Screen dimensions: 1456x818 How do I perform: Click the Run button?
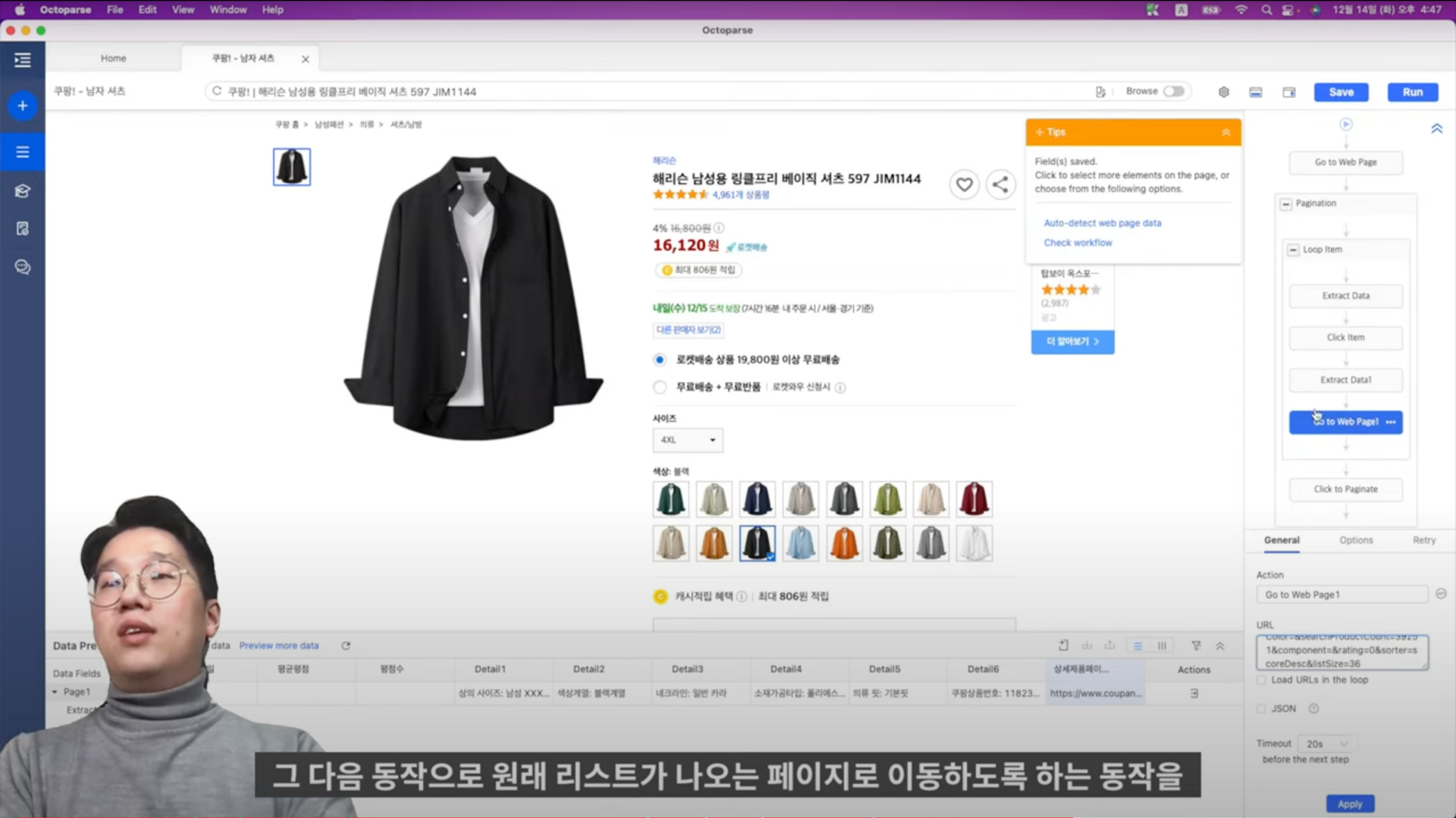click(1413, 92)
